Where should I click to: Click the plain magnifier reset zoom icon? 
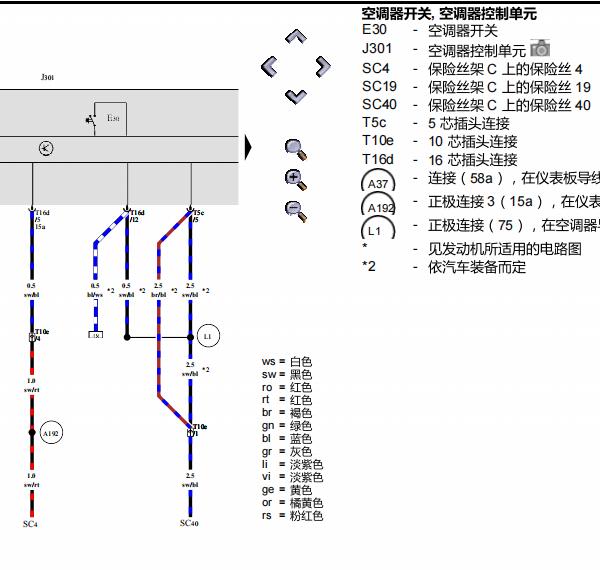pos(296,150)
